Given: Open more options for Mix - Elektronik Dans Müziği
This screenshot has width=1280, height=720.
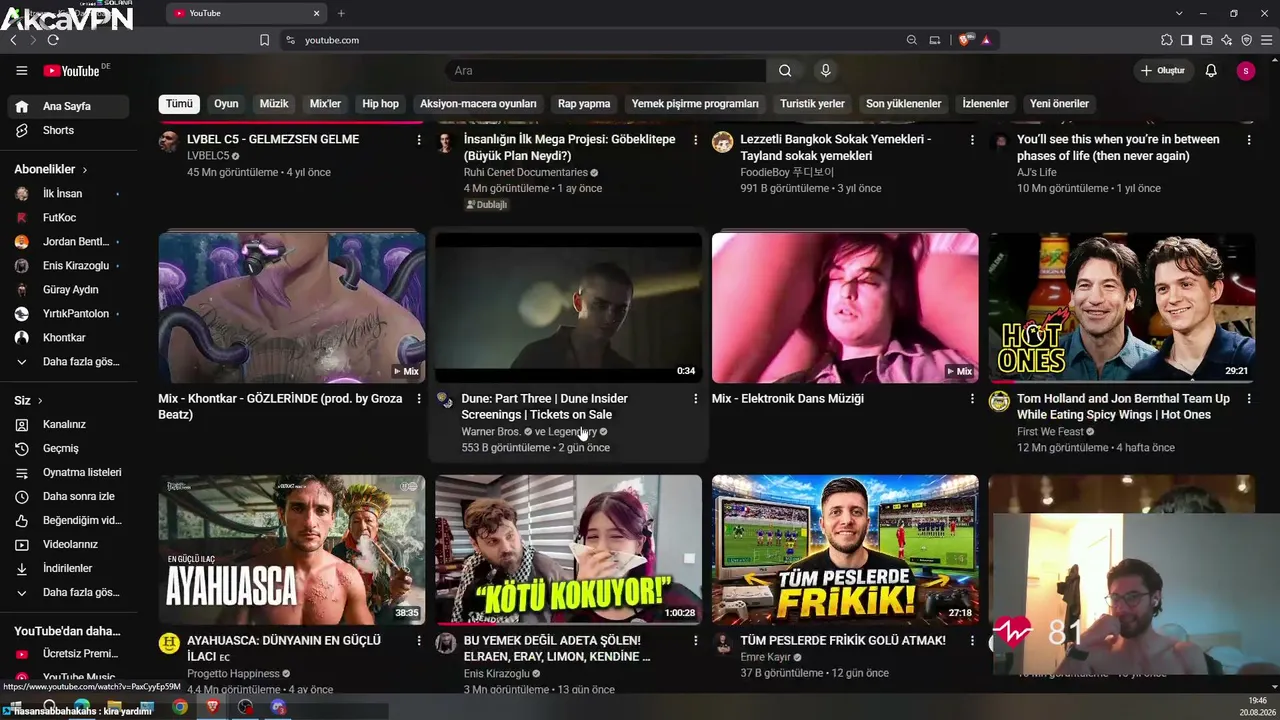Looking at the screenshot, I should click(x=972, y=399).
